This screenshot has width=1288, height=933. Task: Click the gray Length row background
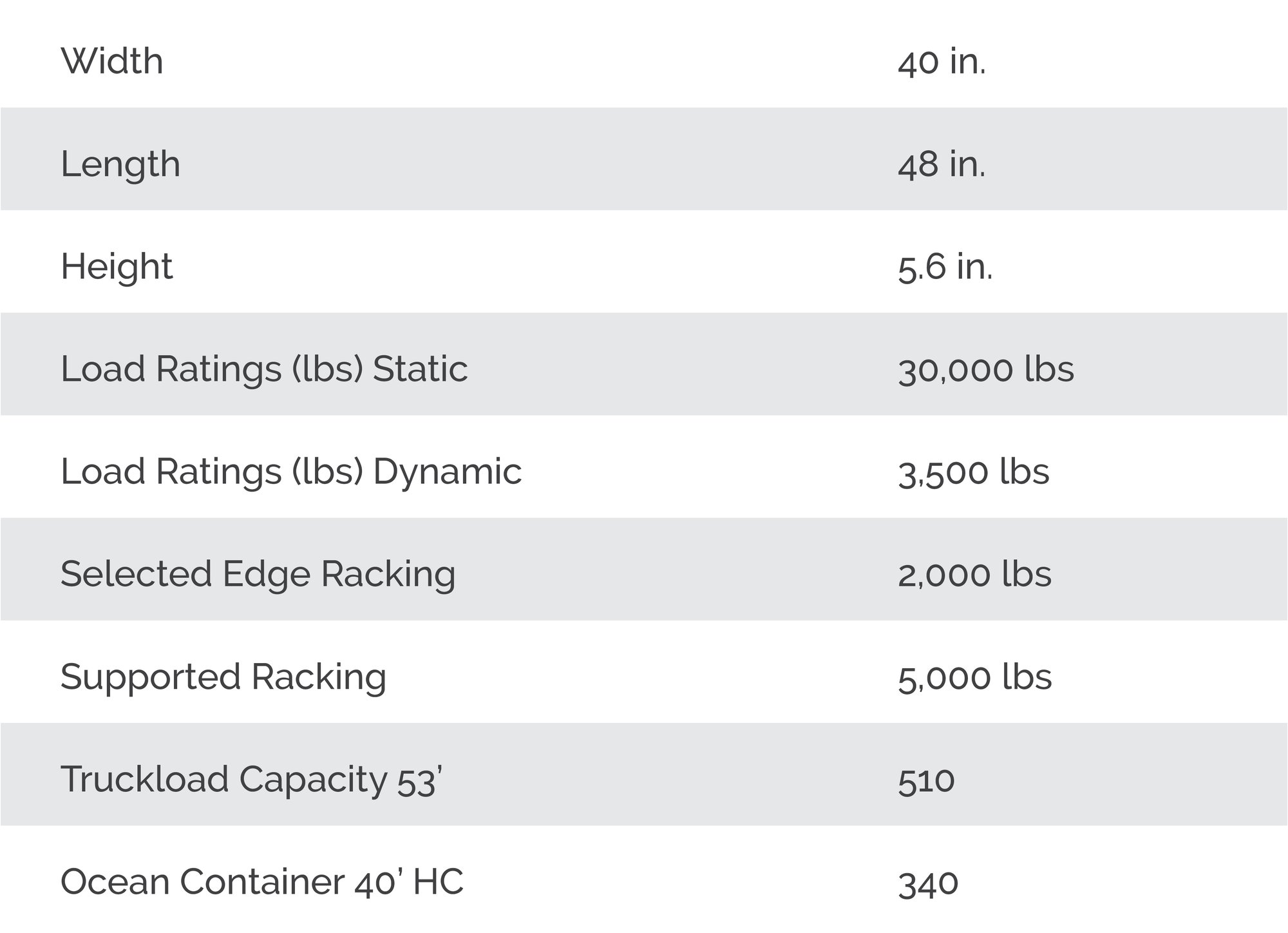[x=644, y=159]
